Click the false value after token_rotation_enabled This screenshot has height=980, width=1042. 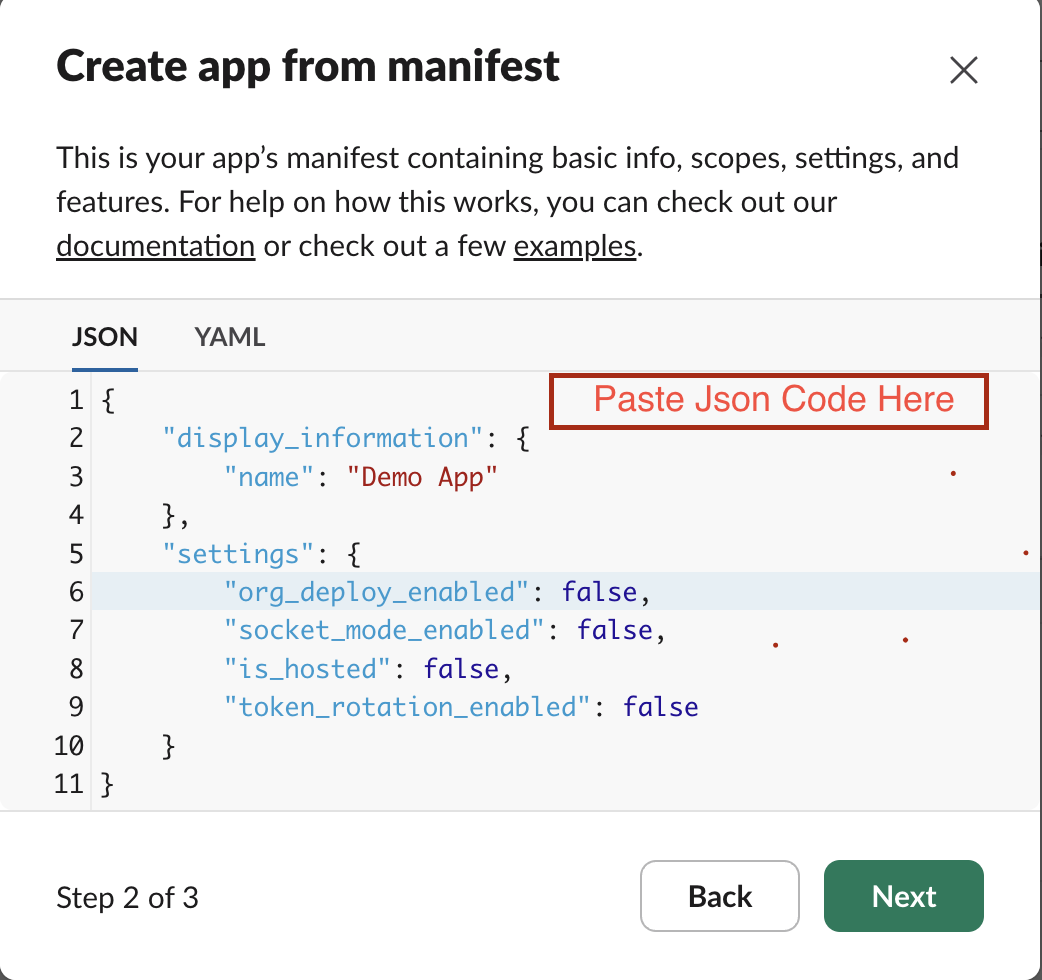click(x=661, y=708)
